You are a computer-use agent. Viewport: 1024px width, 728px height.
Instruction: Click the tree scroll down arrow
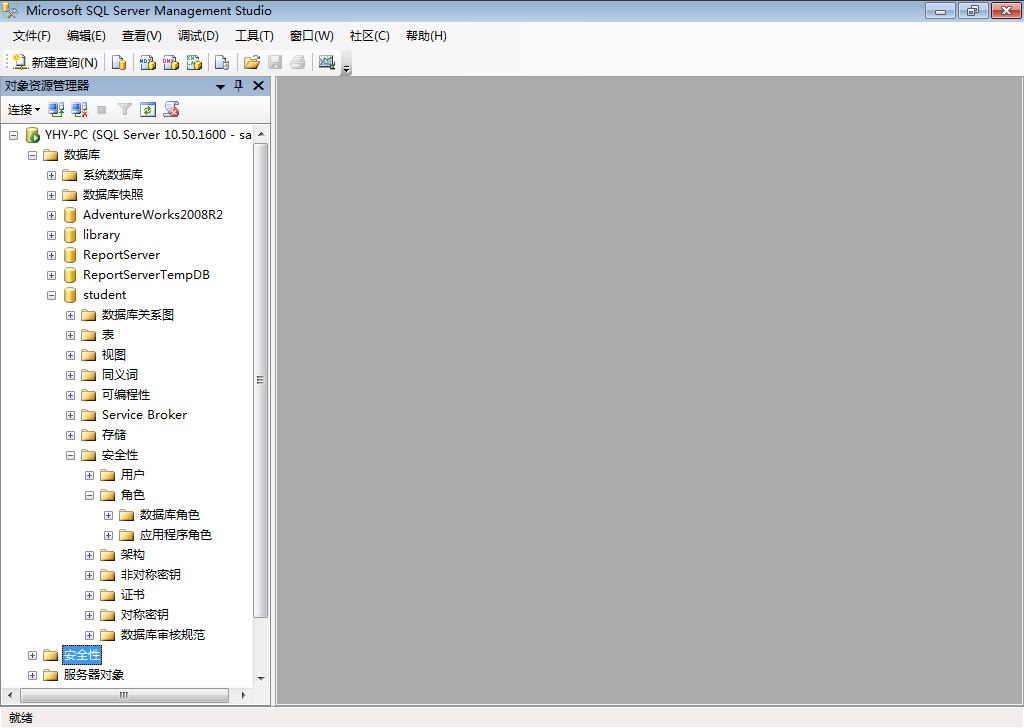(x=261, y=678)
